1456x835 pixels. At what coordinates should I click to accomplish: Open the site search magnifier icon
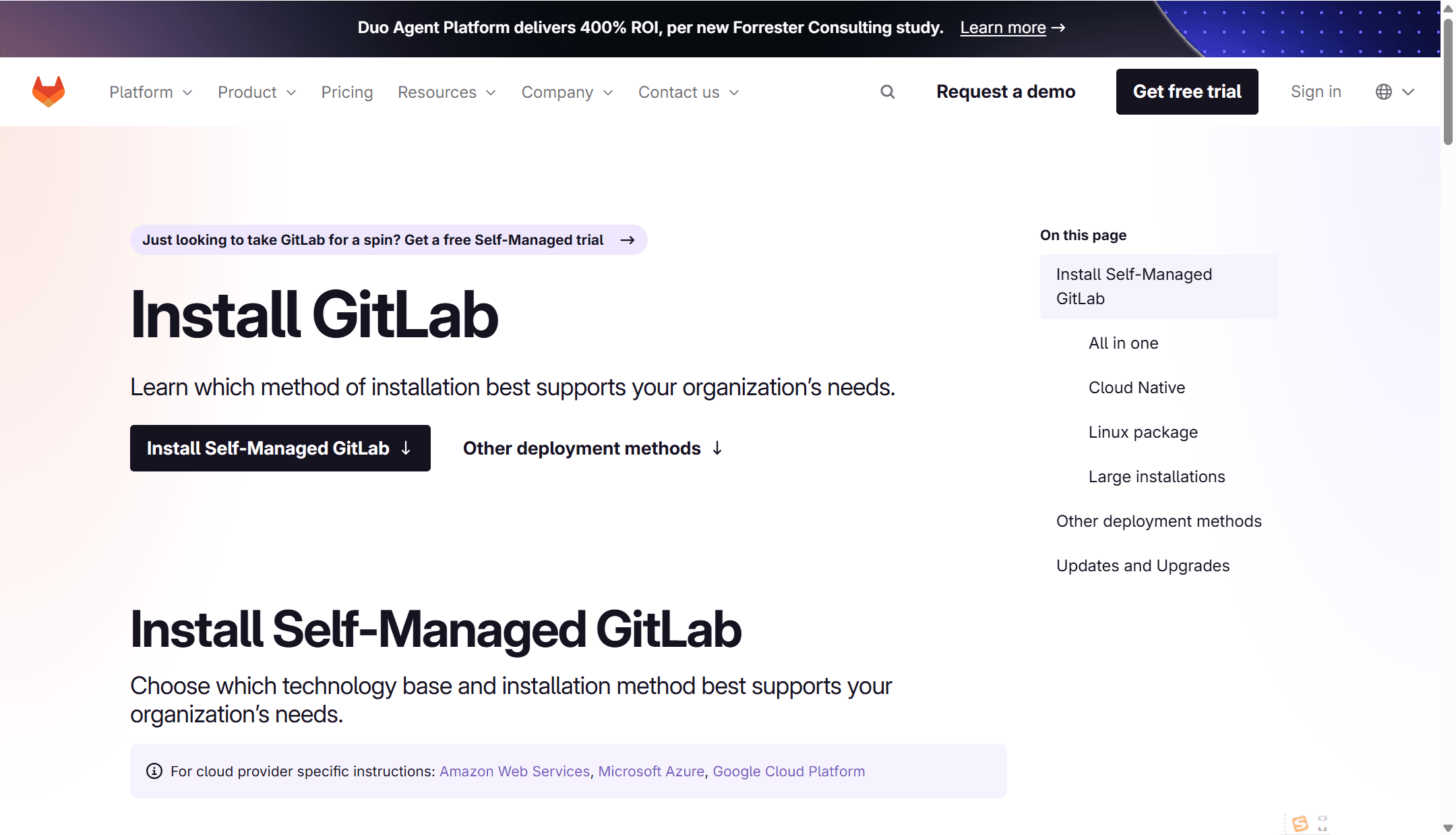tap(888, 92)
